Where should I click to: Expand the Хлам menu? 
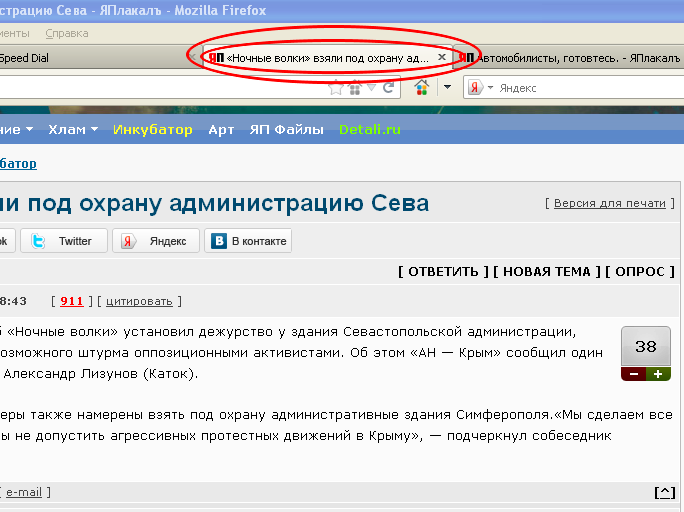73,130
